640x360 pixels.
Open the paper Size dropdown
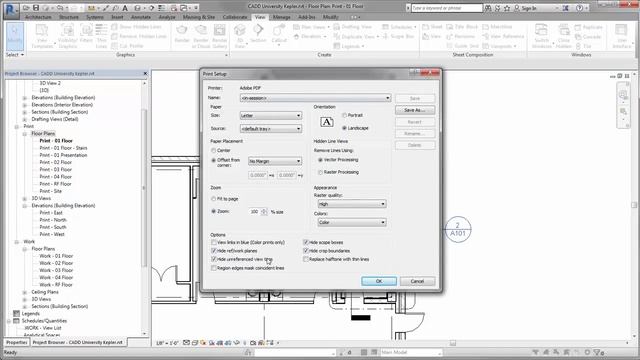pos(271,116)
